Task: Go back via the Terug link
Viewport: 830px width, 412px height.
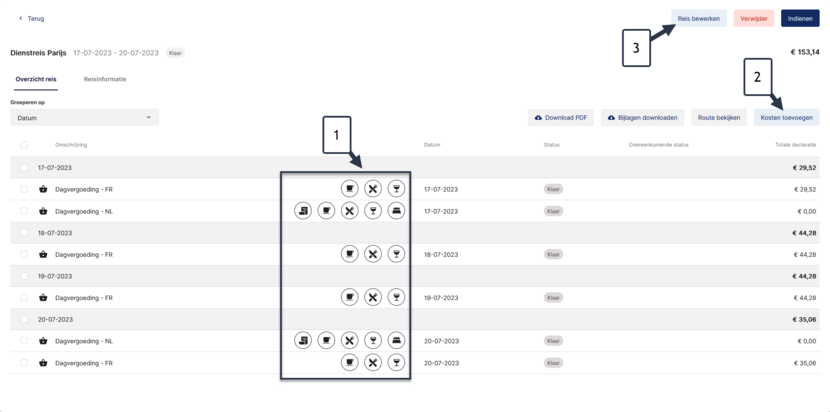Action: [32, 19]
